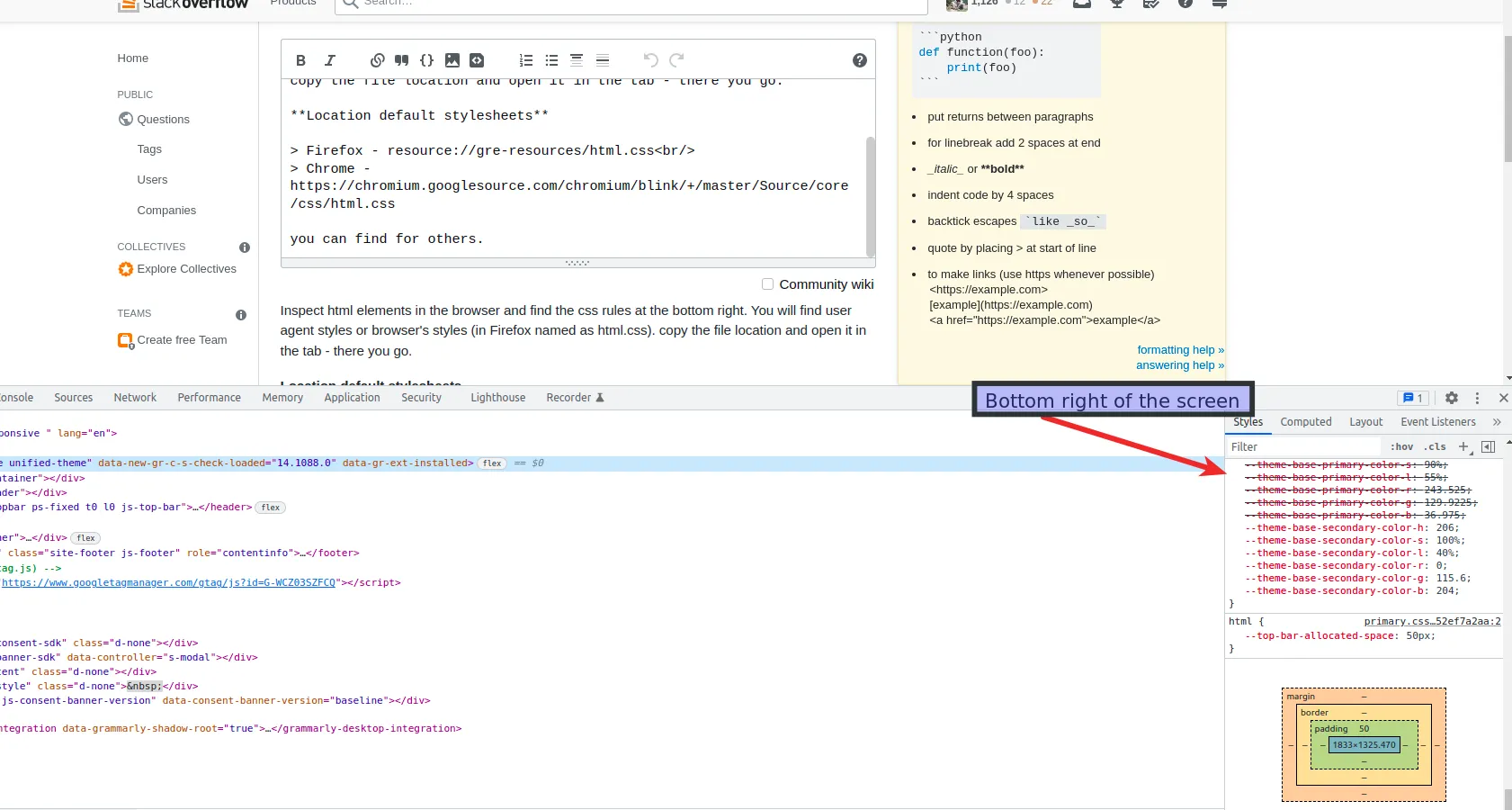Viewport: 1512px width, 810px height.
Task: Open DevTools settings gear
Action: 1452,398
